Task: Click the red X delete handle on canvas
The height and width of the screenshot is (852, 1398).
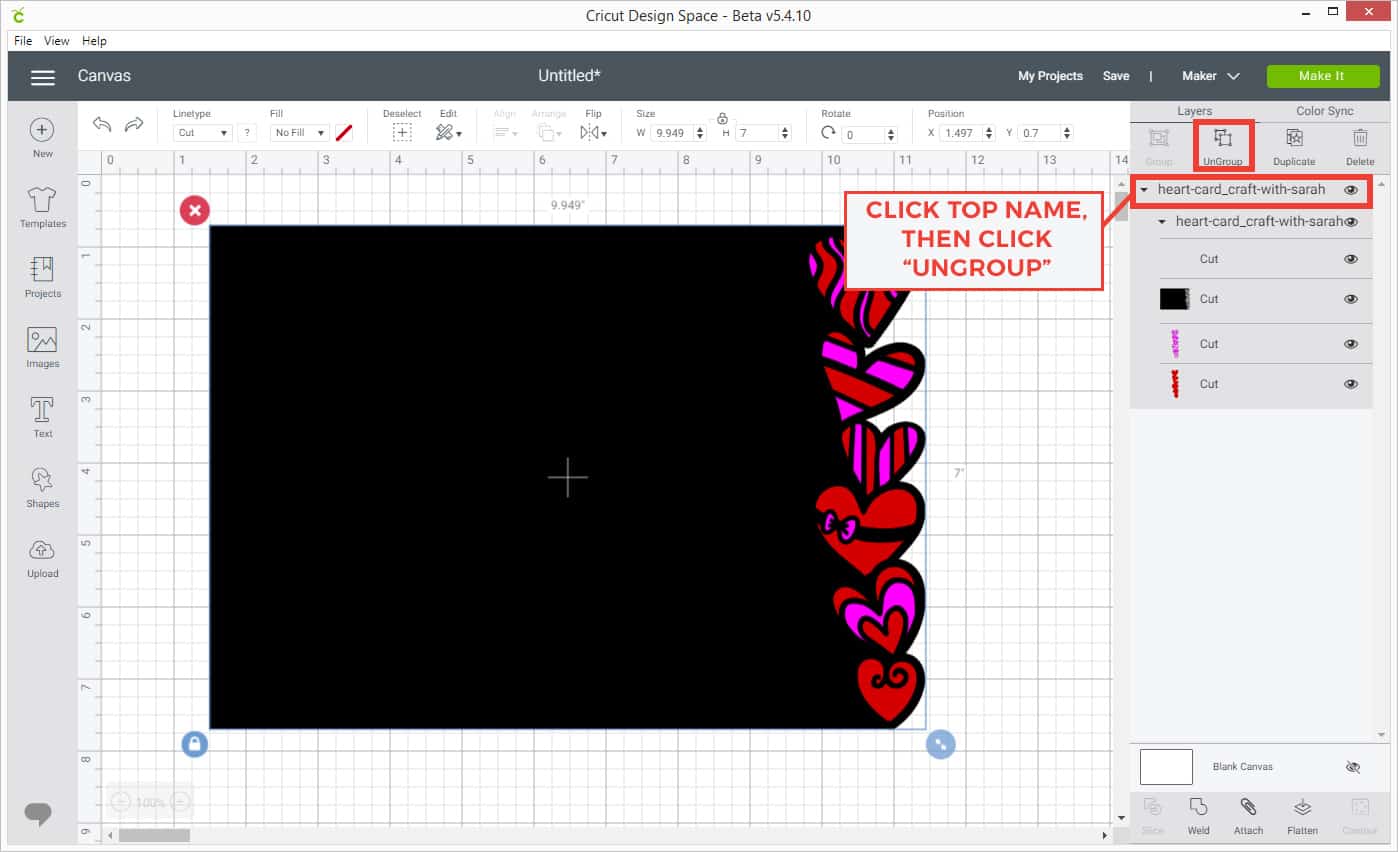Action: [x=194, y=210]
